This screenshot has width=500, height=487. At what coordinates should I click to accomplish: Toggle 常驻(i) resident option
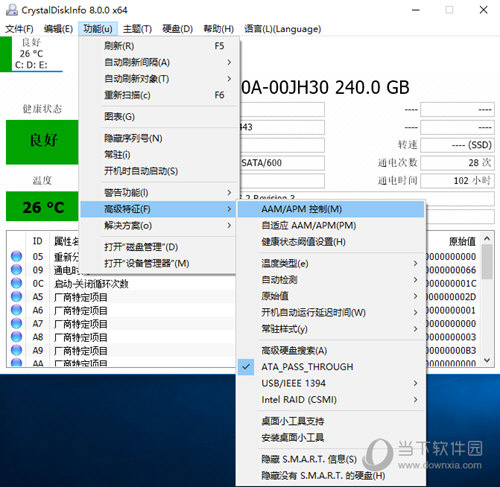coord(159,154)
